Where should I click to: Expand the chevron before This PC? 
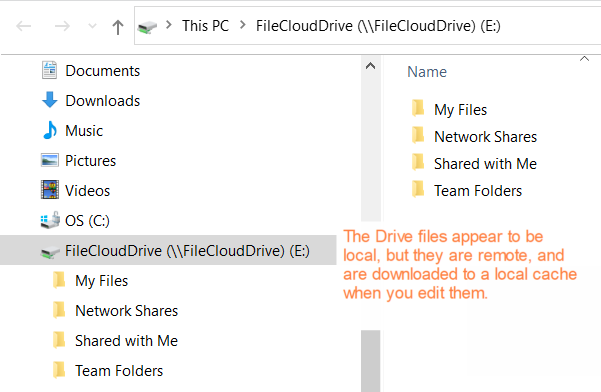click(169, 25)
